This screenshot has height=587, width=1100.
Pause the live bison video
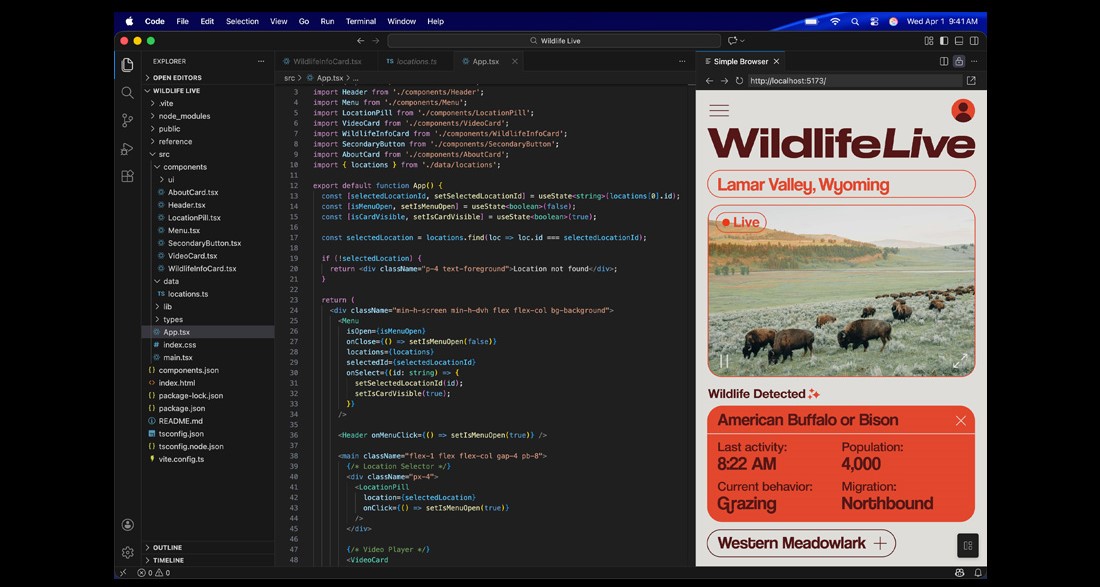(x=724, y=361)
